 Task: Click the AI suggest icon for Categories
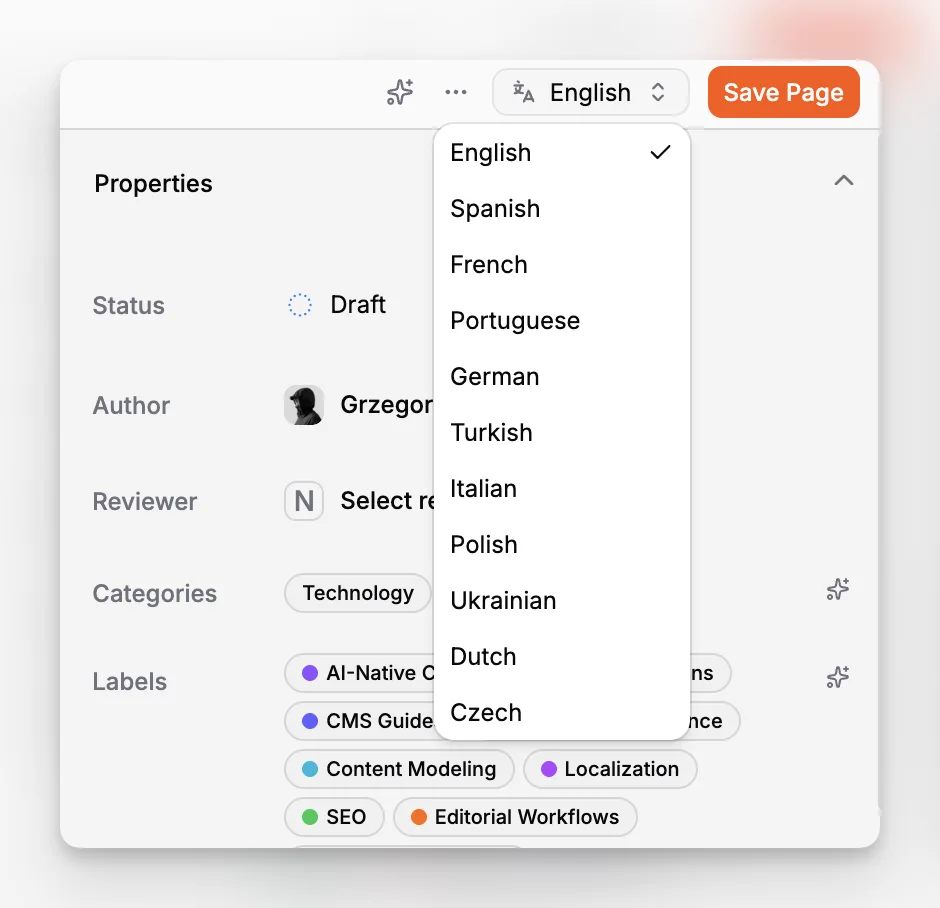point(838,590)
